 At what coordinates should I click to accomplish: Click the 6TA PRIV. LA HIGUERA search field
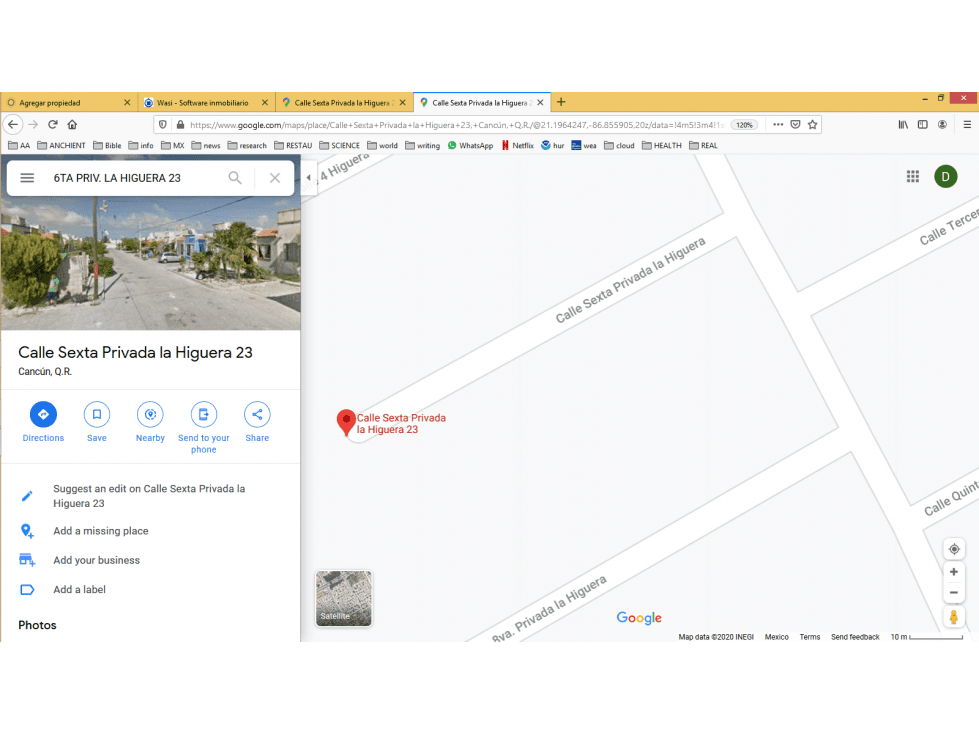click(136, 178)
